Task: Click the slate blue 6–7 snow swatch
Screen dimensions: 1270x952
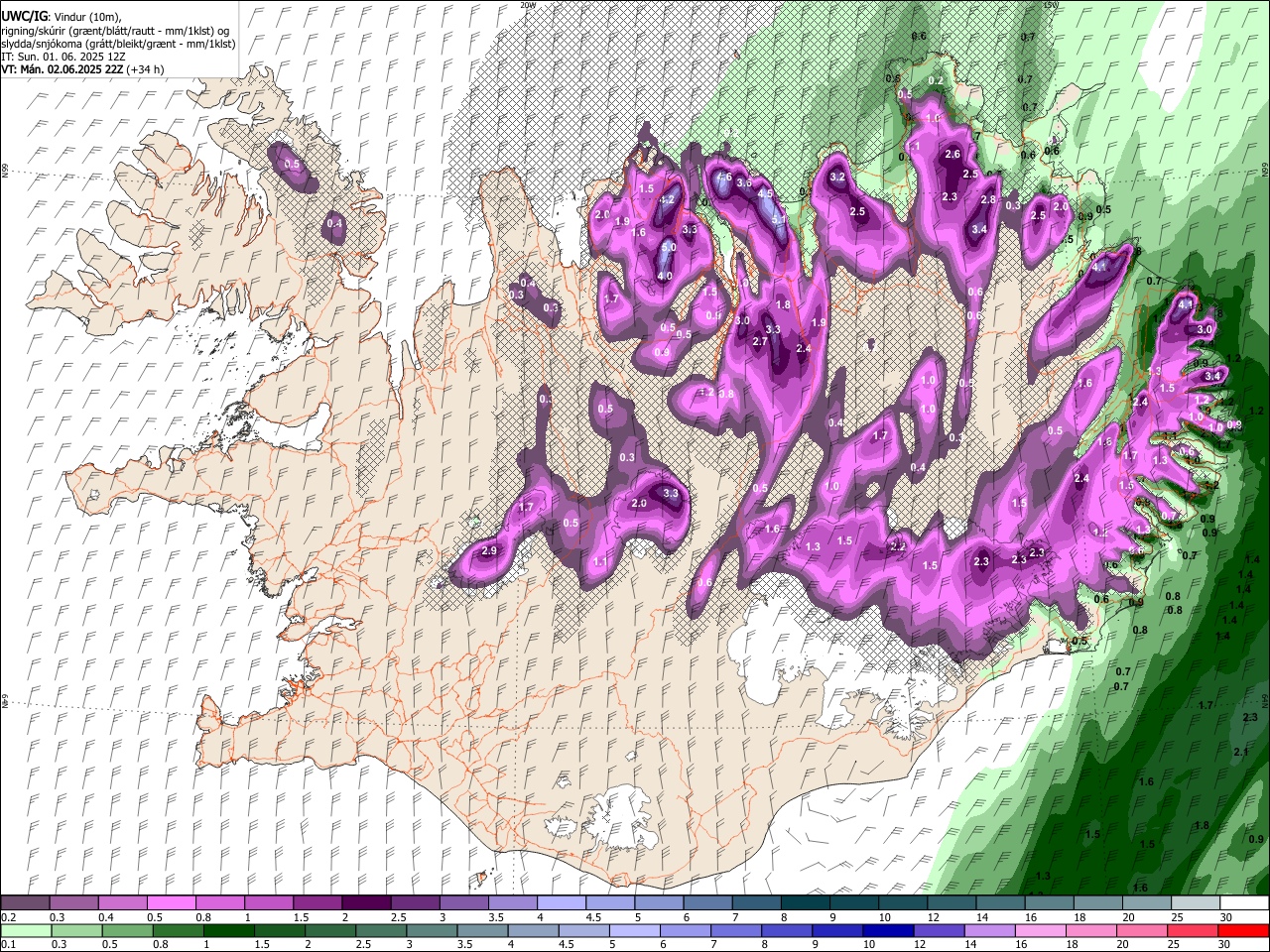Action: (708, 903)
